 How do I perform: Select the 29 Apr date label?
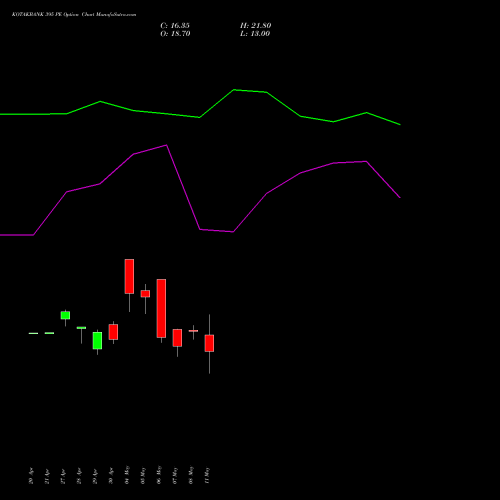95,476
